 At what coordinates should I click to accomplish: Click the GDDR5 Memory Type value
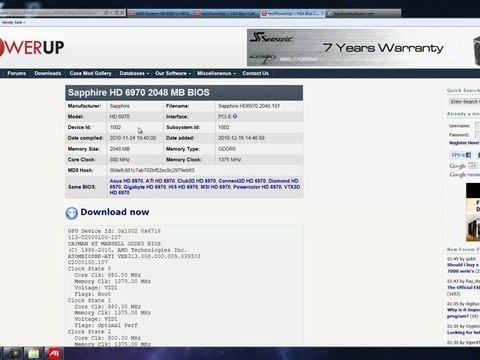(x=227, y=149)
